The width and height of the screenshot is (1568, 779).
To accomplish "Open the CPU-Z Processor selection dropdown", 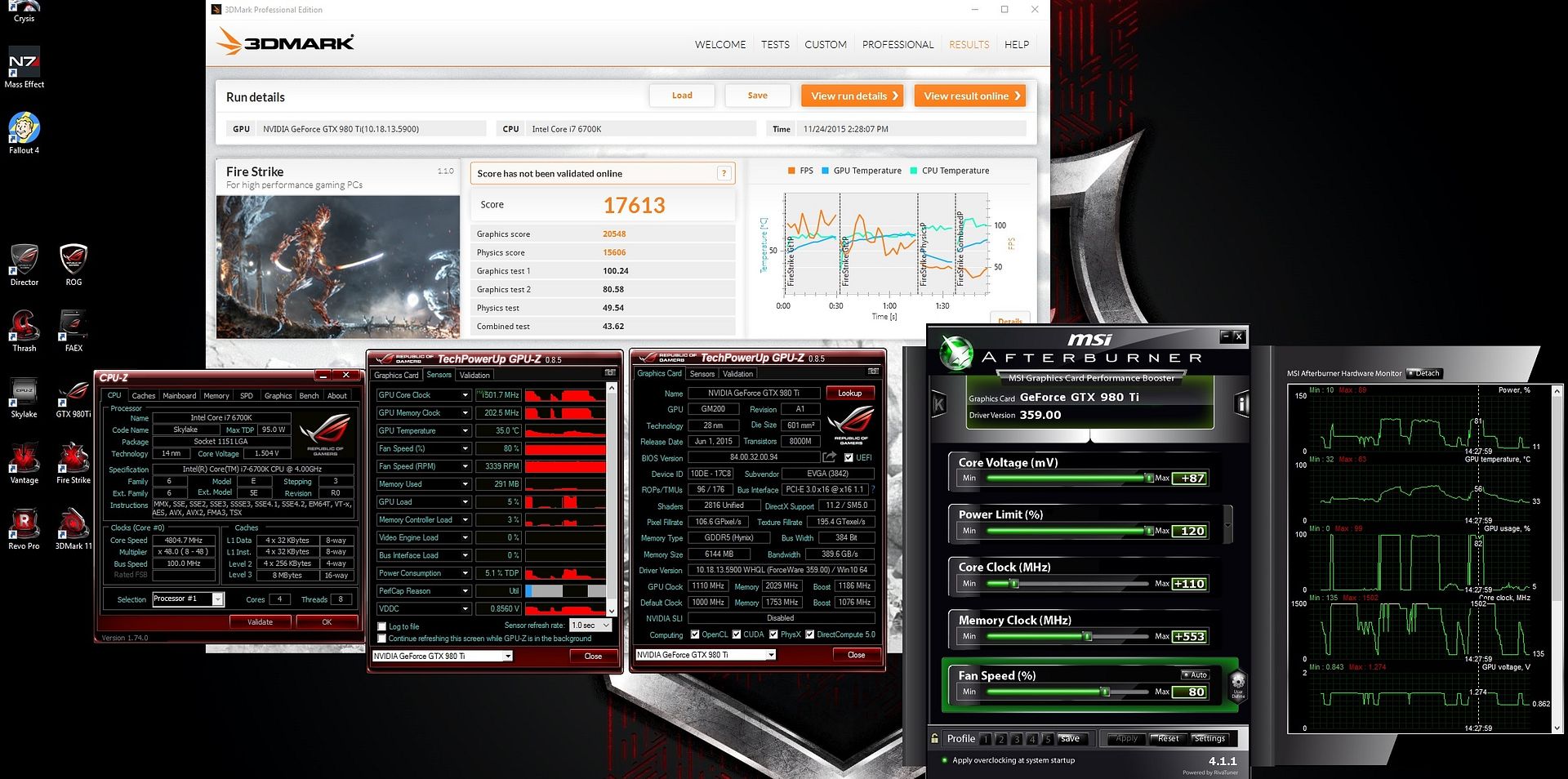I will pyautogui.click(x=218, y=599).
